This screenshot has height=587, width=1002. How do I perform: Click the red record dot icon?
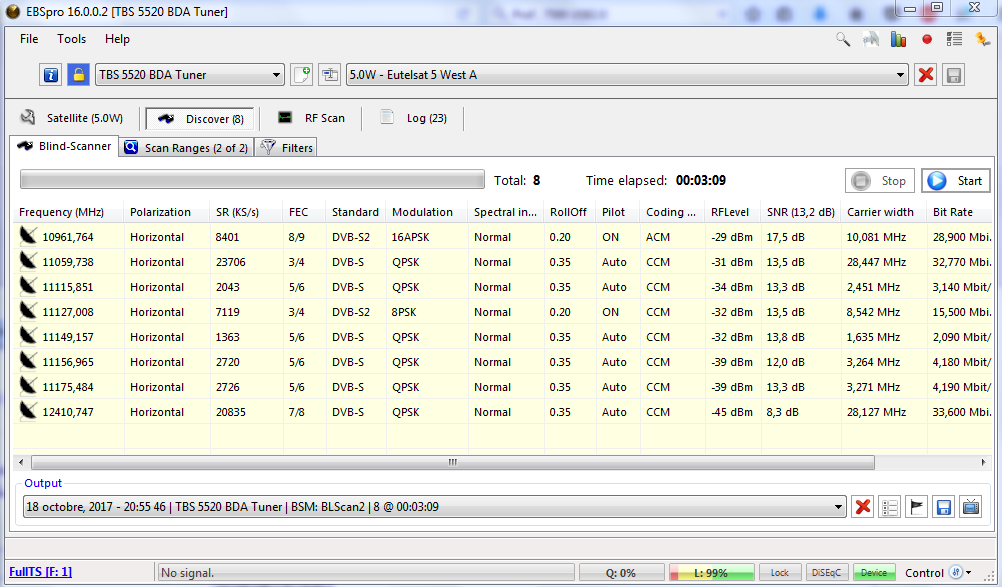(927, 39)
